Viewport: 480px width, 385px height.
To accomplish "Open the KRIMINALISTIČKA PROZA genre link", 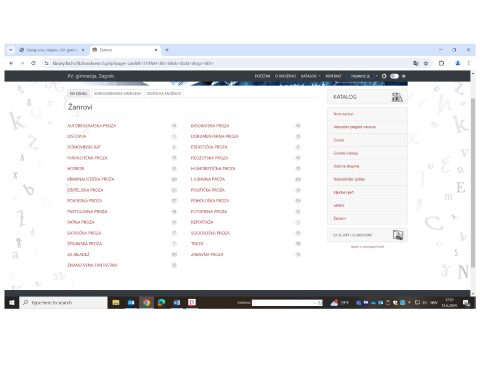I will click(x=90, y=179).
